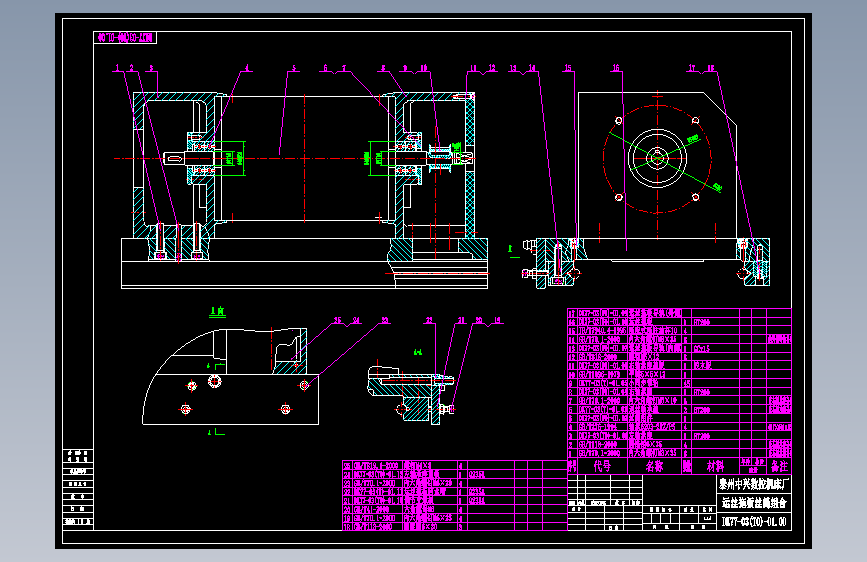
Task: Select the center hub of the circular flange view
Action: 657,159
